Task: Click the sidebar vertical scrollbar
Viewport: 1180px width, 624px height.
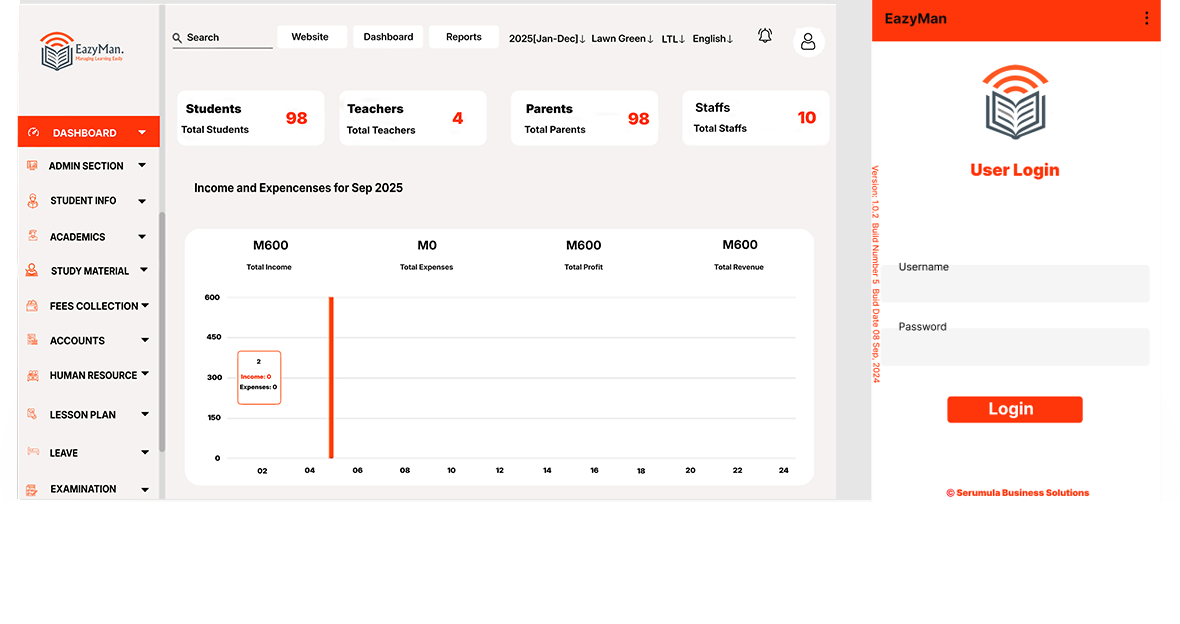Action: pos(162,330)
